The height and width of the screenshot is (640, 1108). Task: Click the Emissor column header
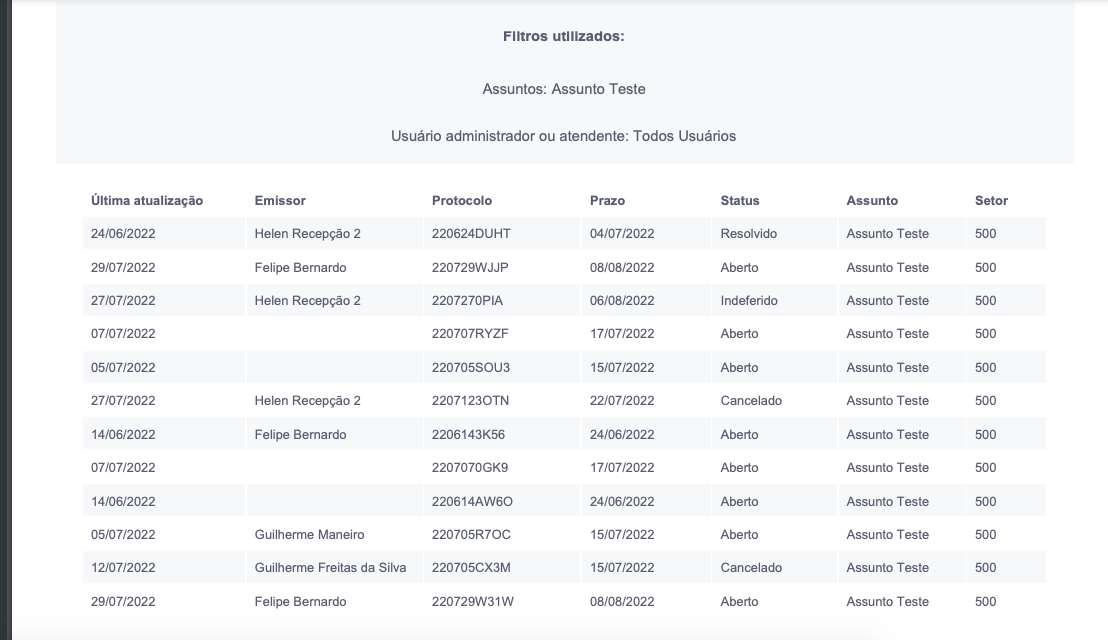(280, 201)
